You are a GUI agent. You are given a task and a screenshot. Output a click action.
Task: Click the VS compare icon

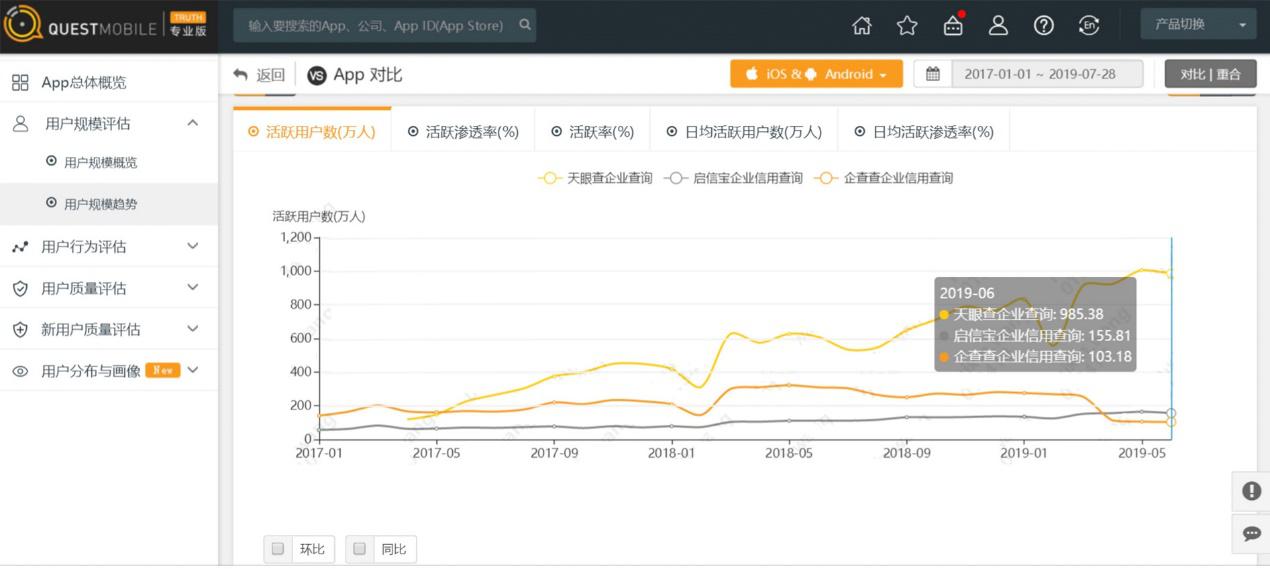click(317, 75)
